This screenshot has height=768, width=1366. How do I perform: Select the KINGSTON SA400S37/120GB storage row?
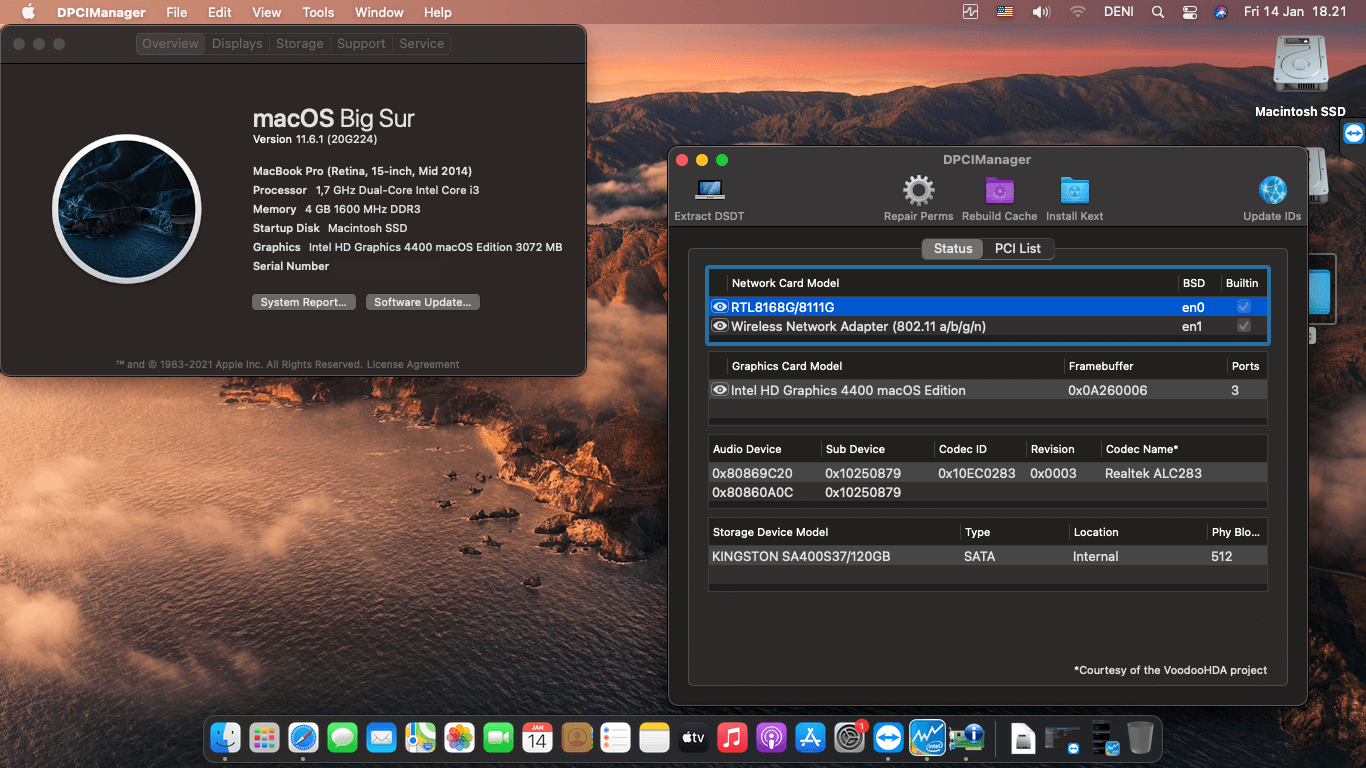pos(988,556)
